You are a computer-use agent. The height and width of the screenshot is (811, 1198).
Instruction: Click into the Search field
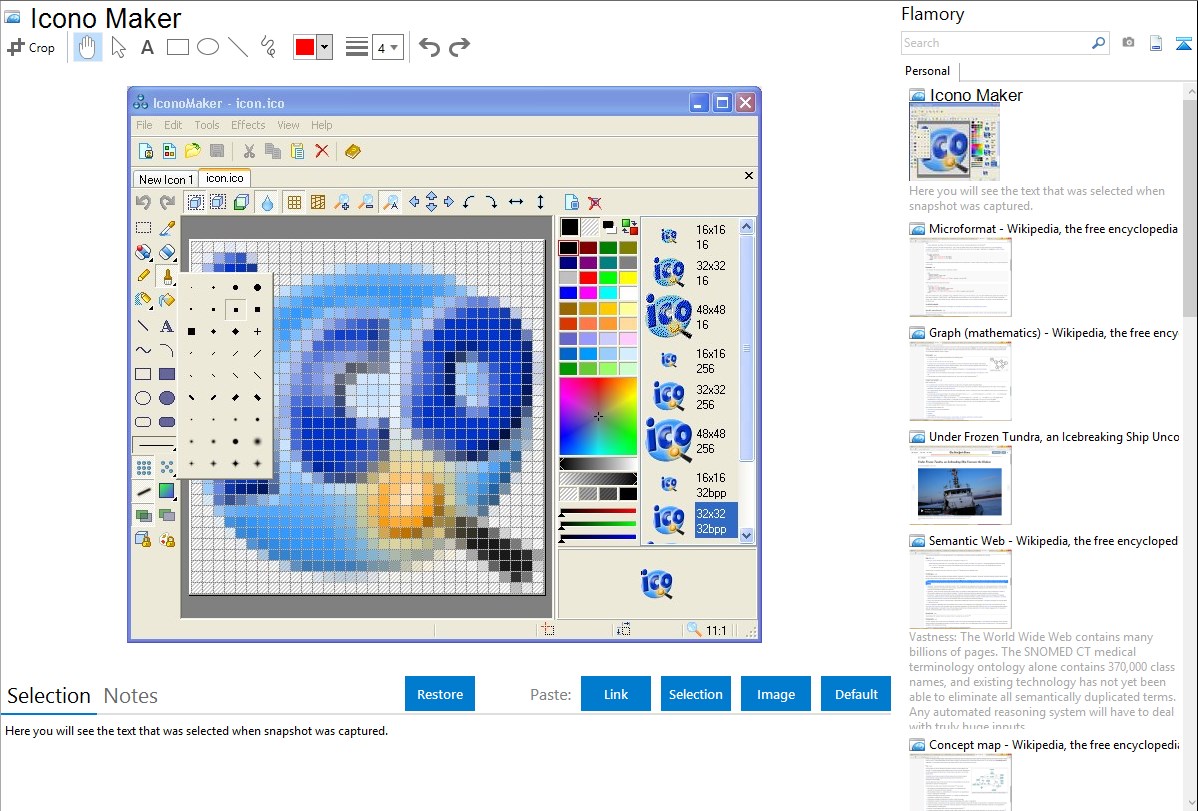(x=995, y=43)
